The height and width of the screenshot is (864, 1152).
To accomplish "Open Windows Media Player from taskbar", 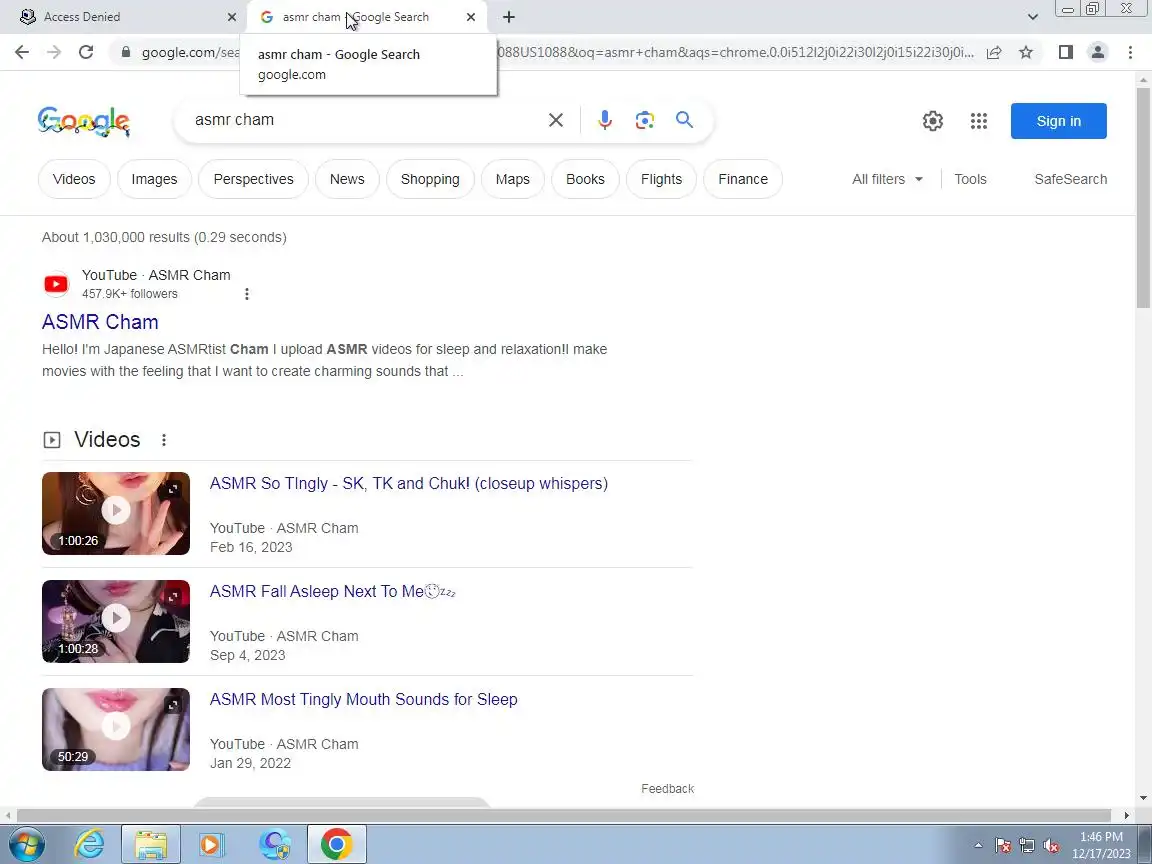I will pos(211,844).
